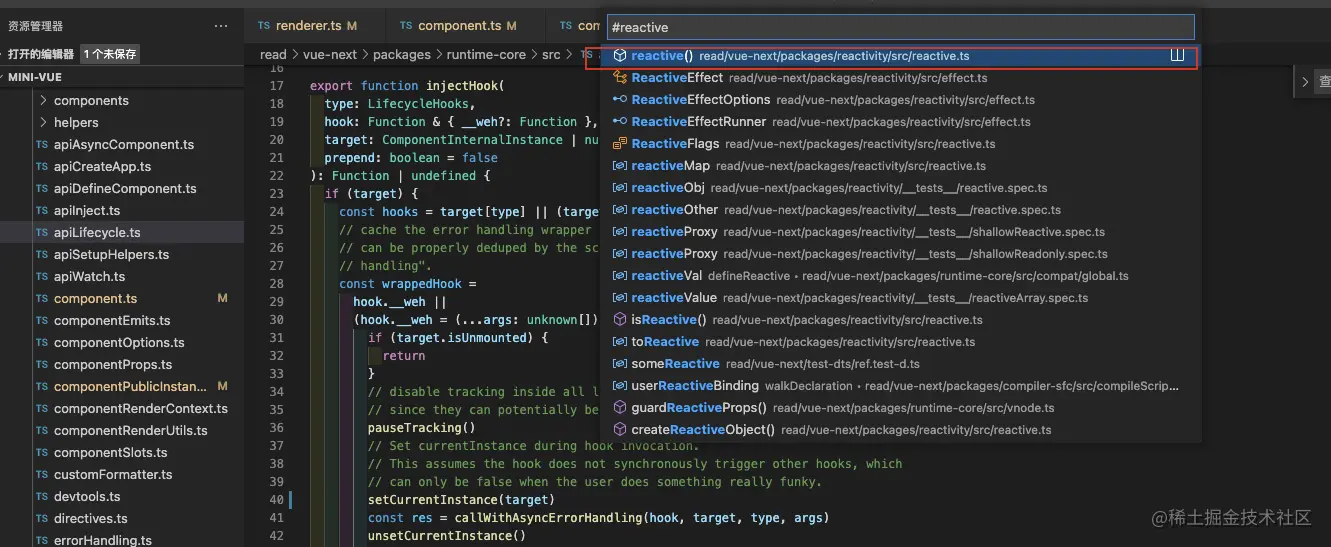Open reactive() result to the side with split icon

pyautogui.click(x=1177, y=56)
